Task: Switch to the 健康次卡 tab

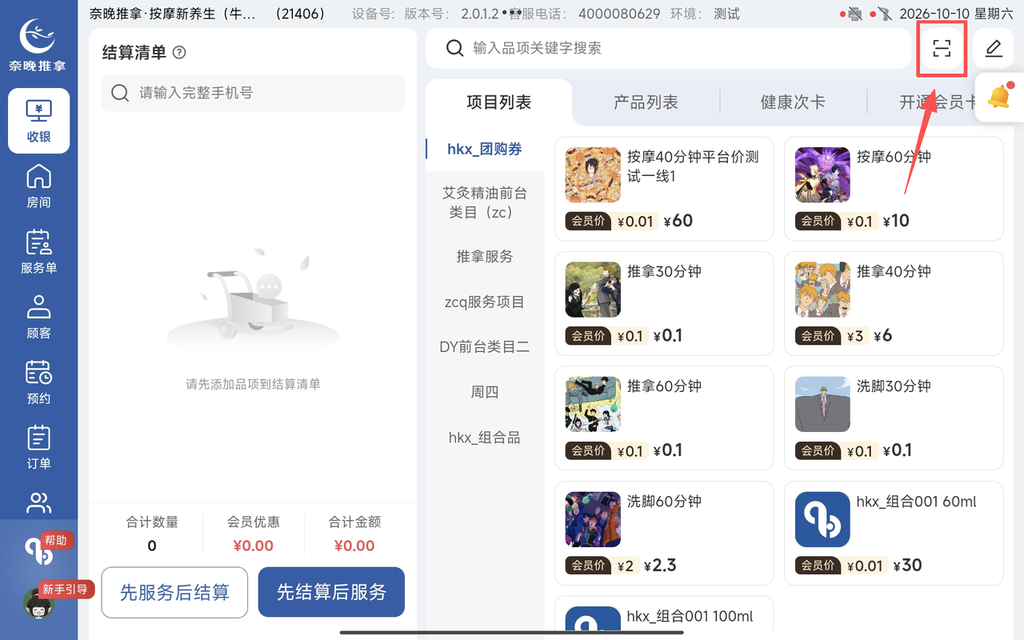Action: 793,103
